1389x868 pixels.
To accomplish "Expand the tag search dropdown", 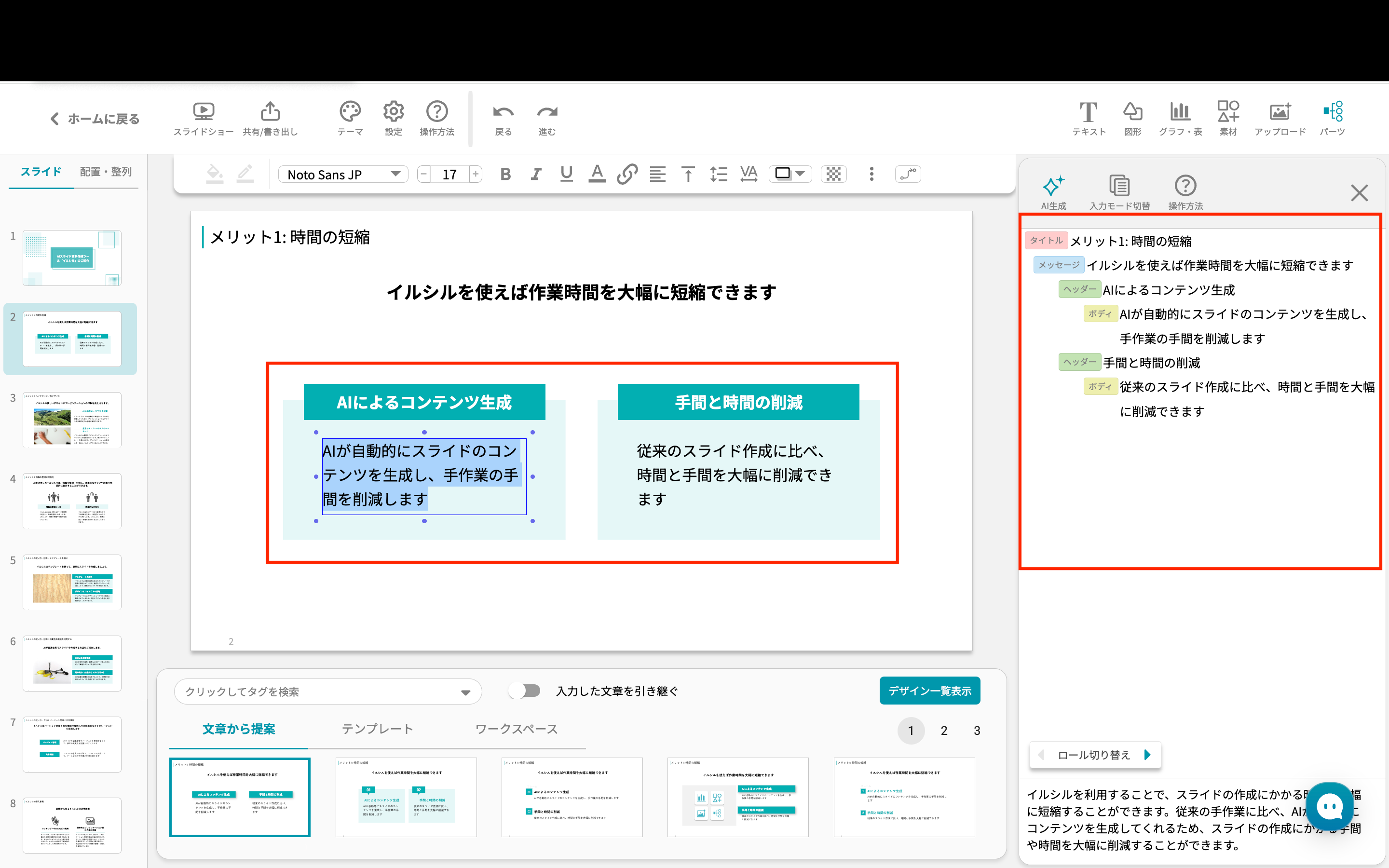I will tap(465, 692).
